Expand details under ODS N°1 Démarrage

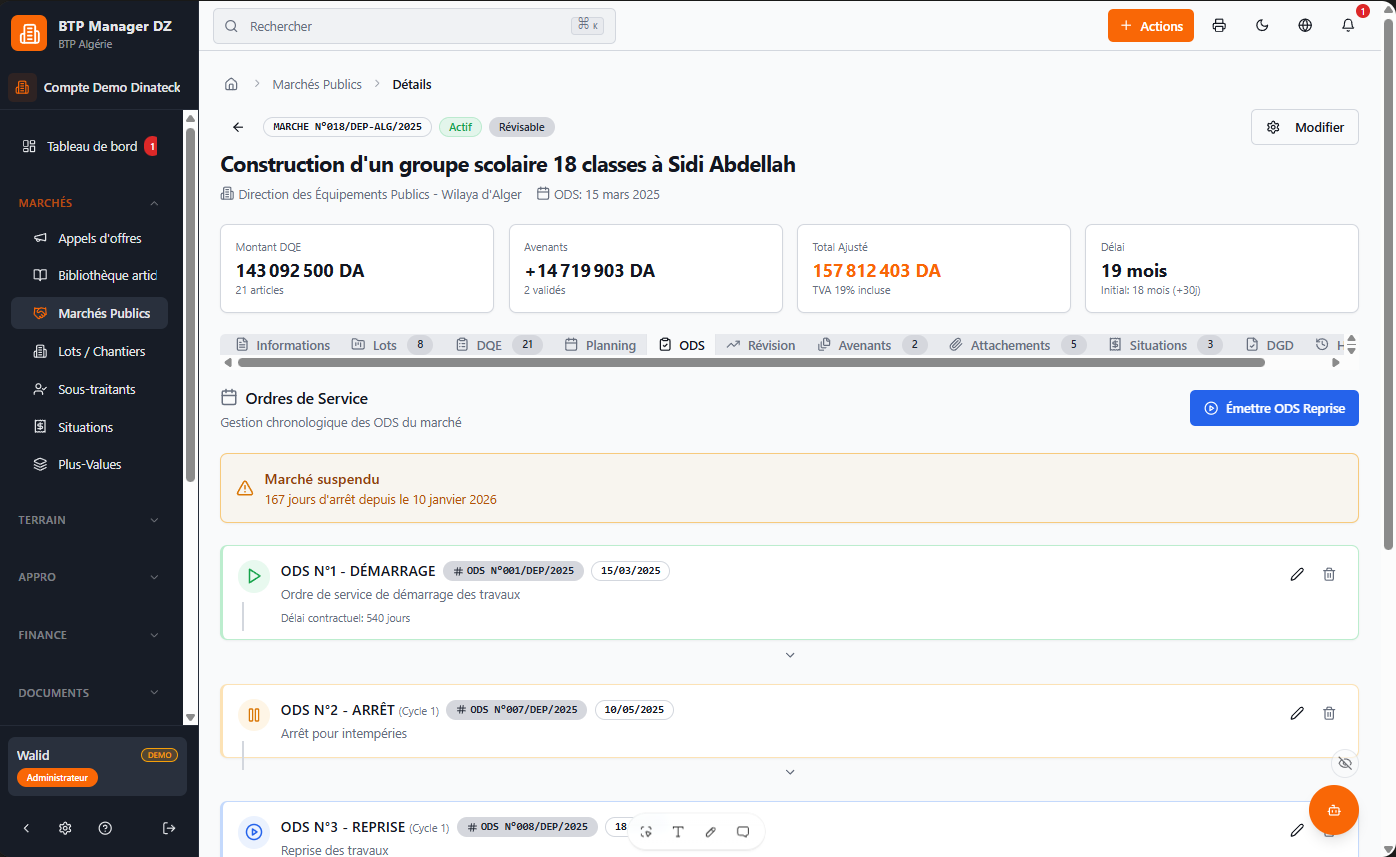(x=790, y=655)
